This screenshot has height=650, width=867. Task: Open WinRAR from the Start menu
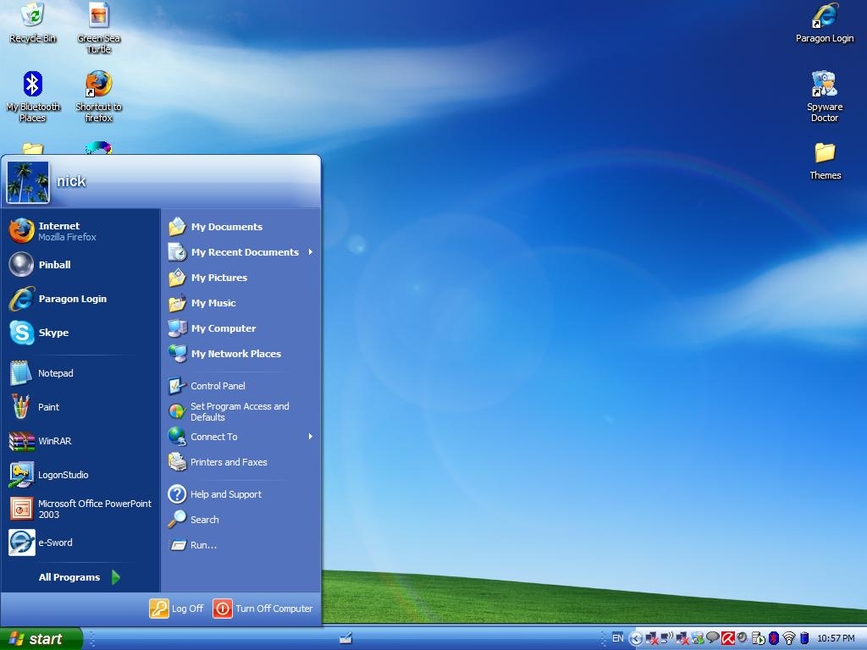80,441
